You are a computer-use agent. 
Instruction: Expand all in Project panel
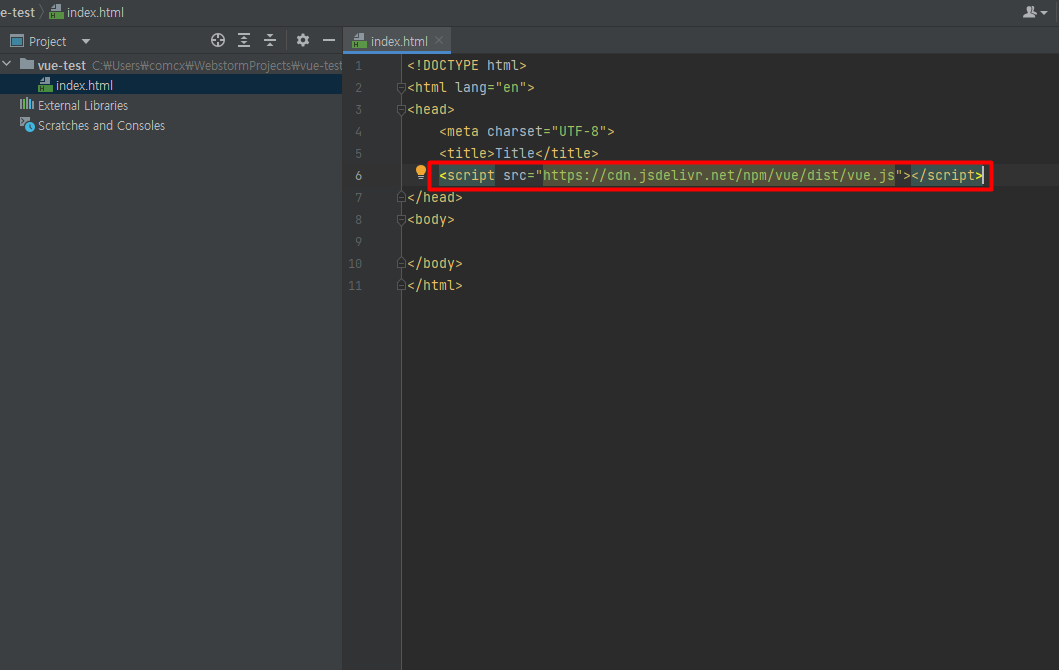[x=244, y=41]
